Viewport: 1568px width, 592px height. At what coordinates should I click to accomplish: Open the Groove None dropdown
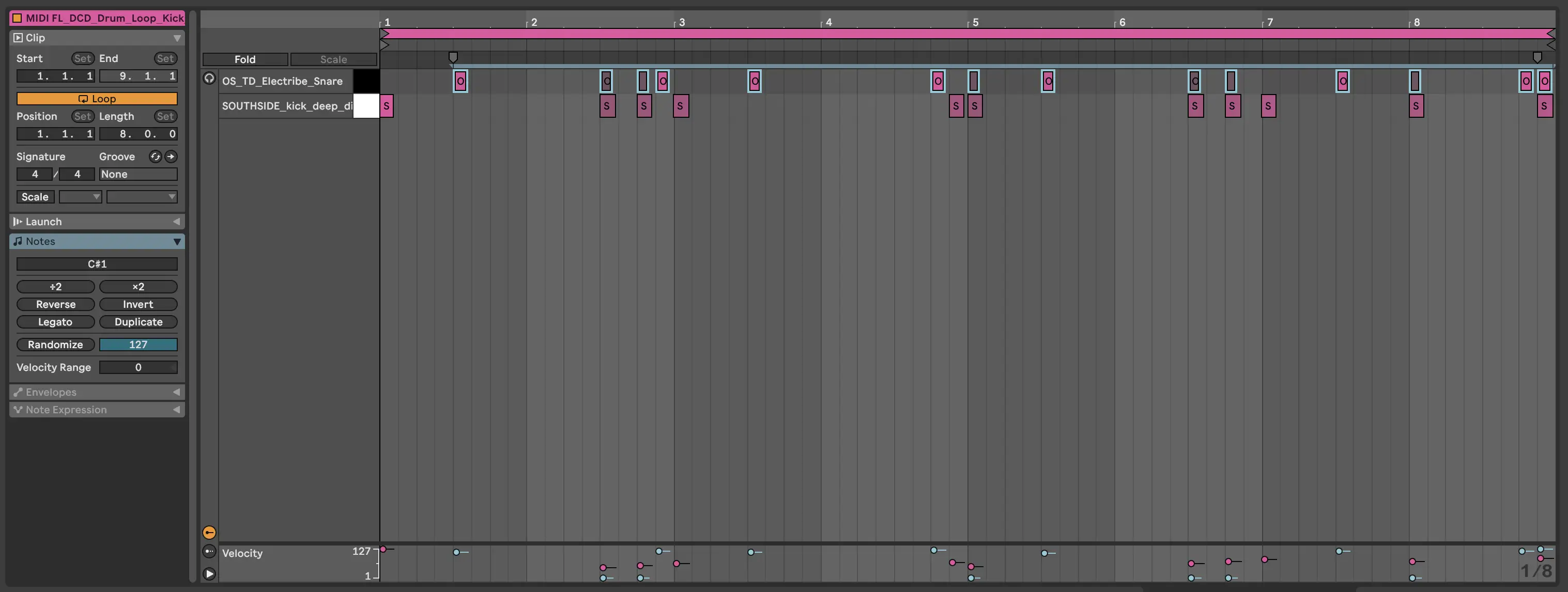click(x=138, y=174)
